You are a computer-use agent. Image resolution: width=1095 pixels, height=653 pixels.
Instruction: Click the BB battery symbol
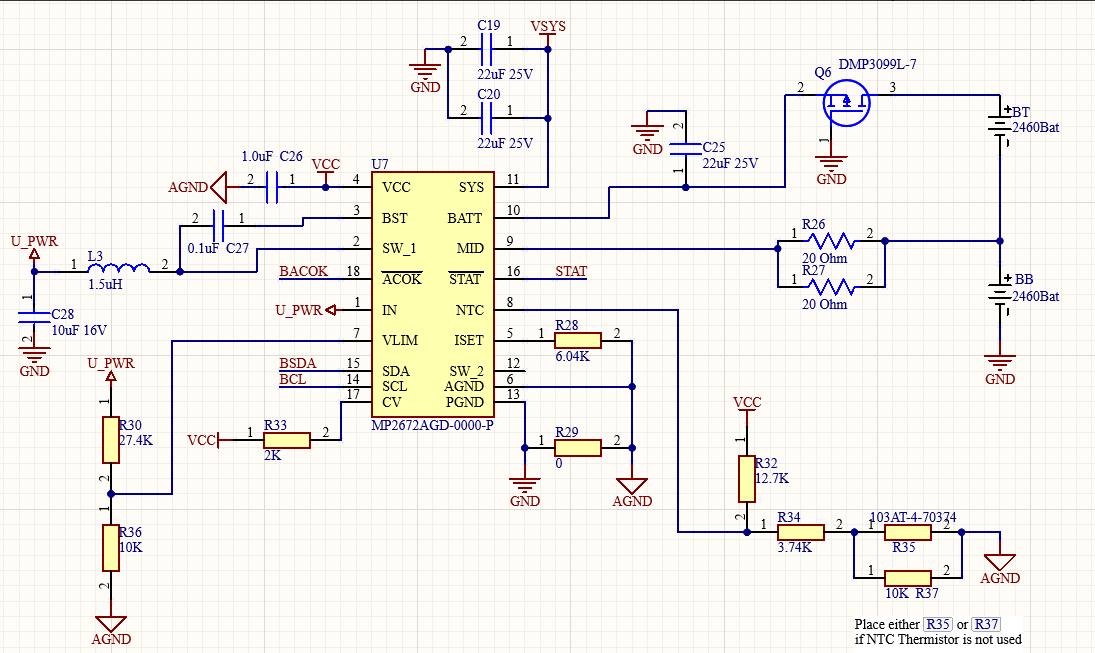pos(1000,295)
